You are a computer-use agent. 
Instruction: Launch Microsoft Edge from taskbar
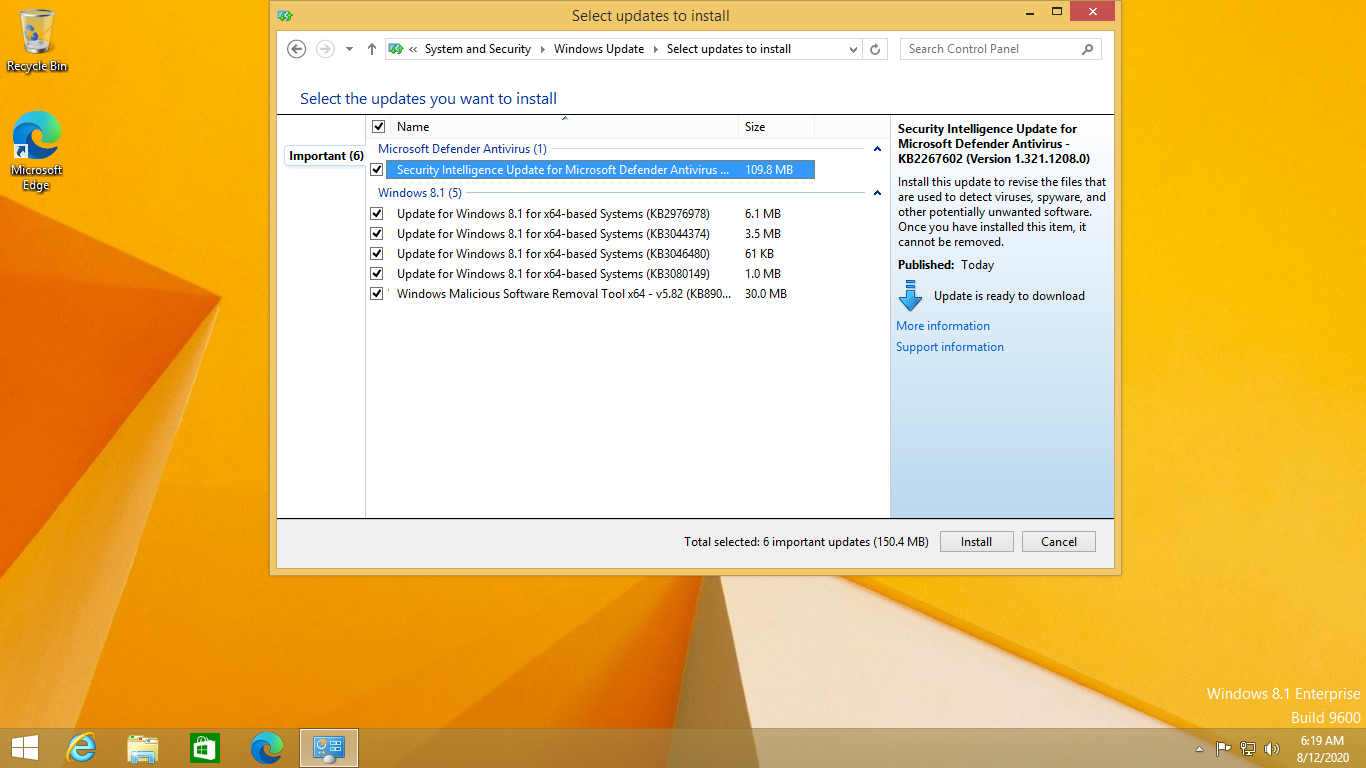[x=267, y=748]
